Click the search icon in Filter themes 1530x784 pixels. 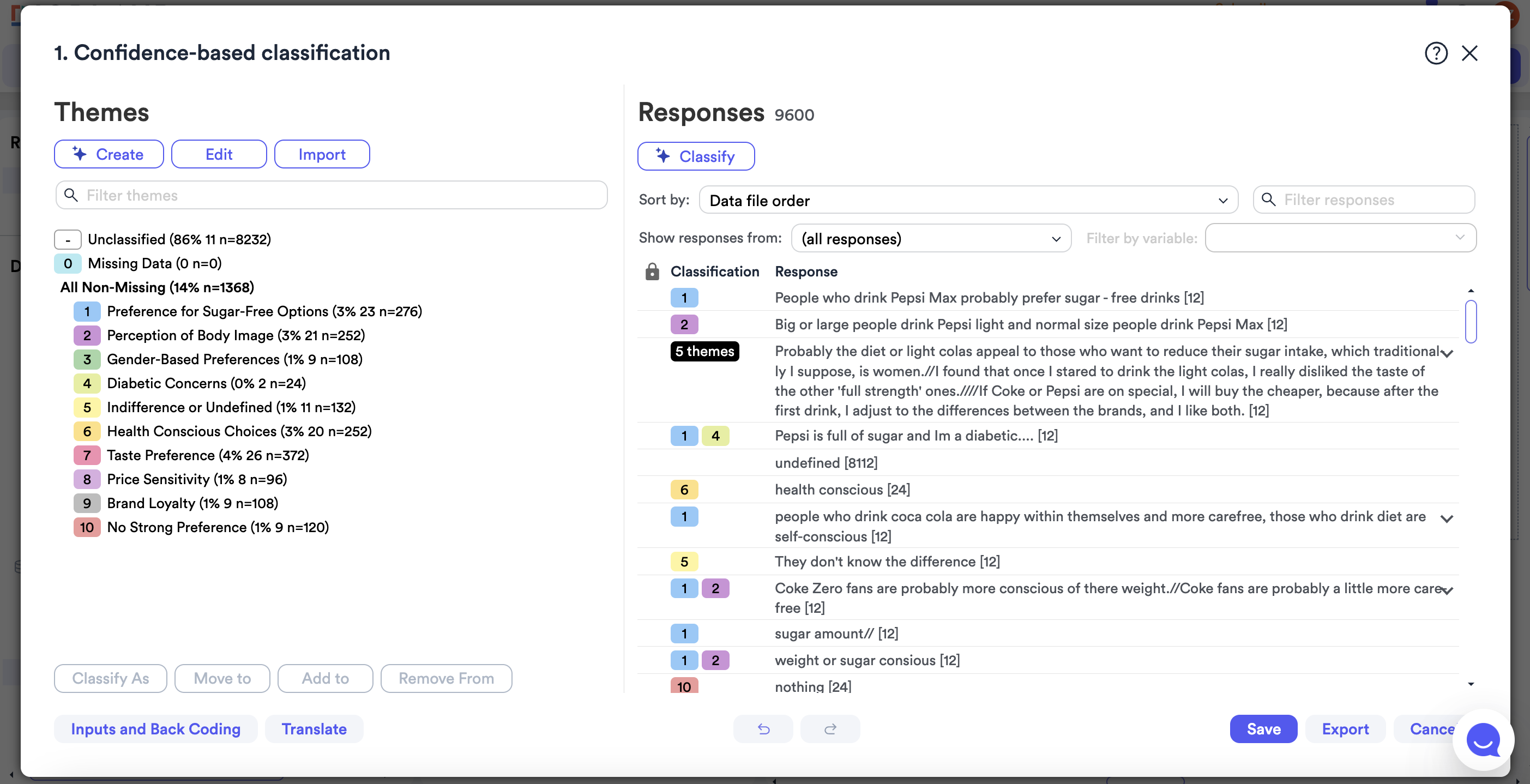pos(71,195)
